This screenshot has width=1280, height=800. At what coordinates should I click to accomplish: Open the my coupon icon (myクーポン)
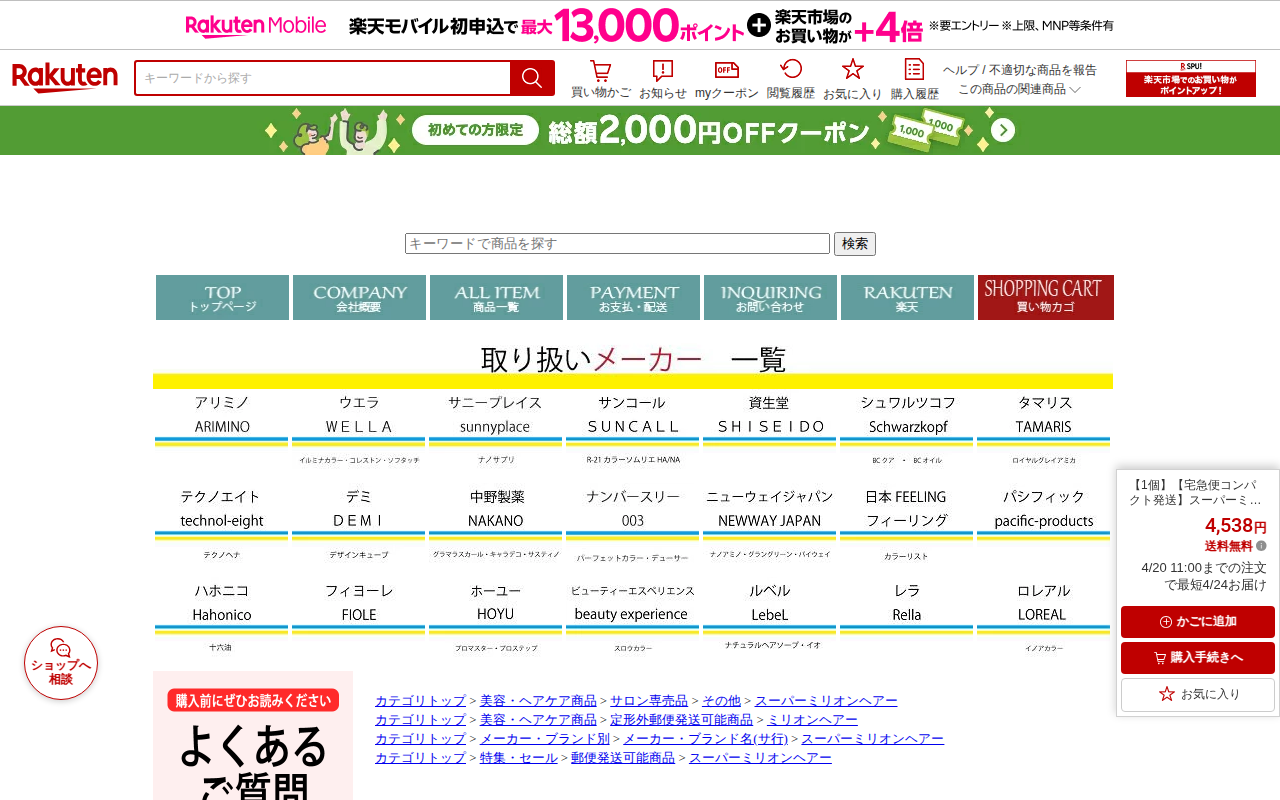[726, 79]
